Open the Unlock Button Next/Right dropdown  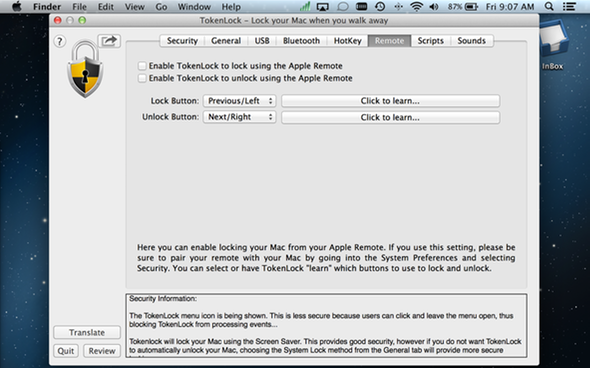(240, 117)
